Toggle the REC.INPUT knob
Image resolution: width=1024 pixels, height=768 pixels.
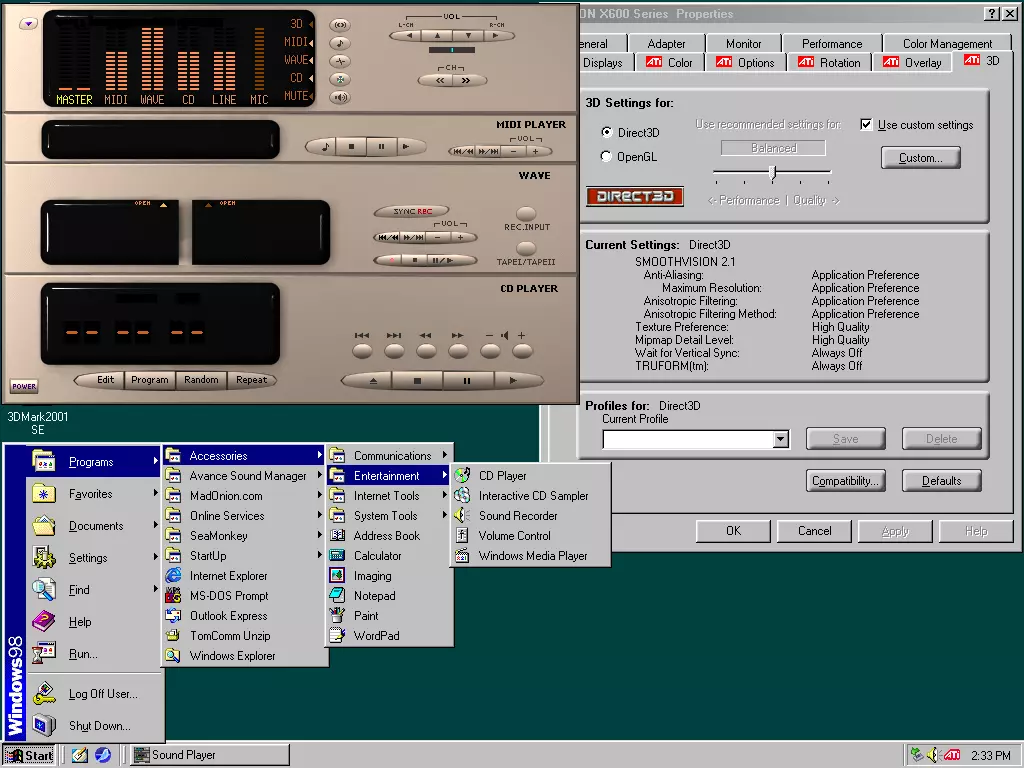coord(526,214)
